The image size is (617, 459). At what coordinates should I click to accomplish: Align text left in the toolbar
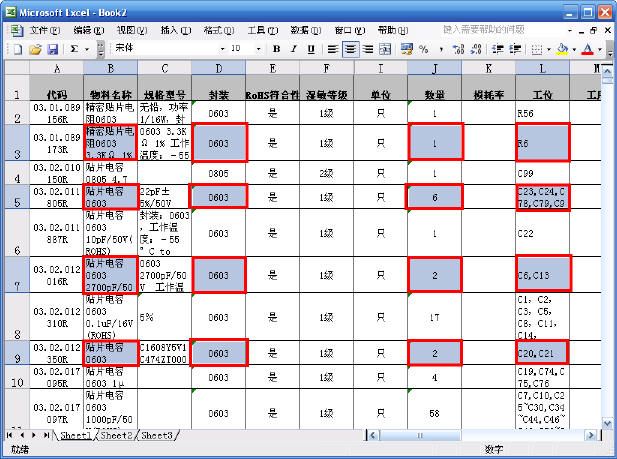[332, 48]
